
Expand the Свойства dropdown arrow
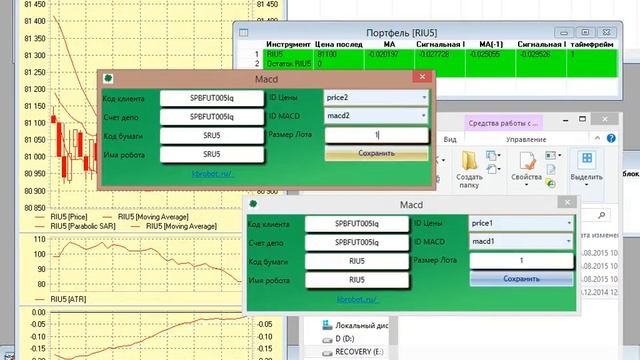pos(527,185)
